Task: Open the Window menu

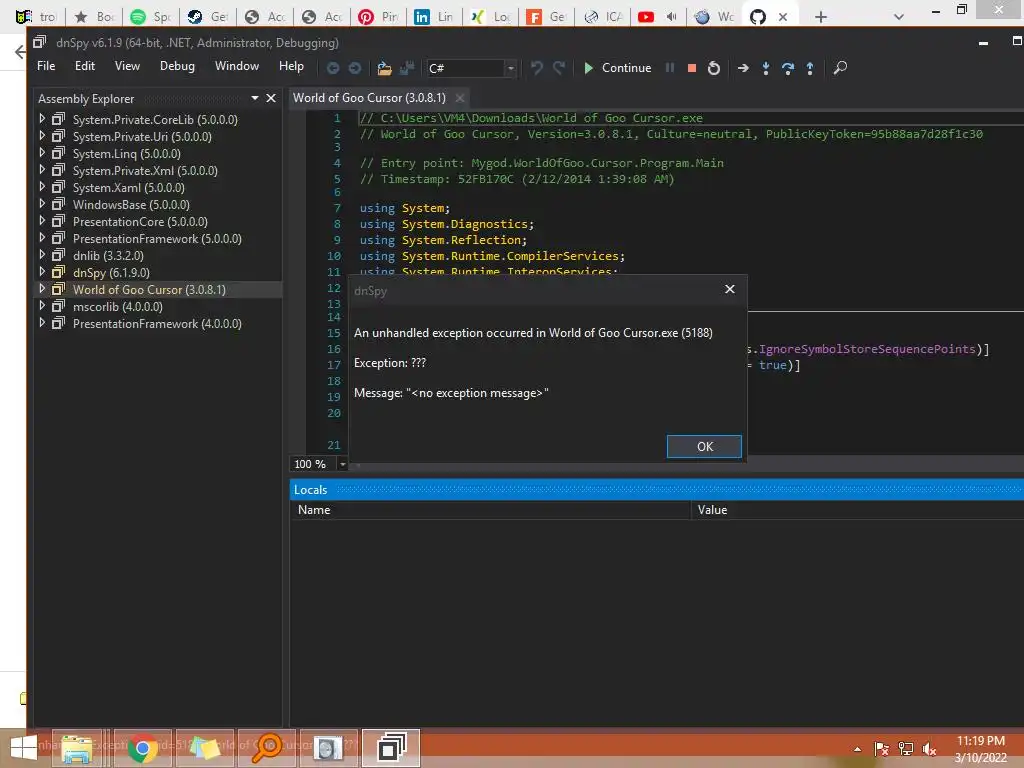Action: (x=237, y=66)
